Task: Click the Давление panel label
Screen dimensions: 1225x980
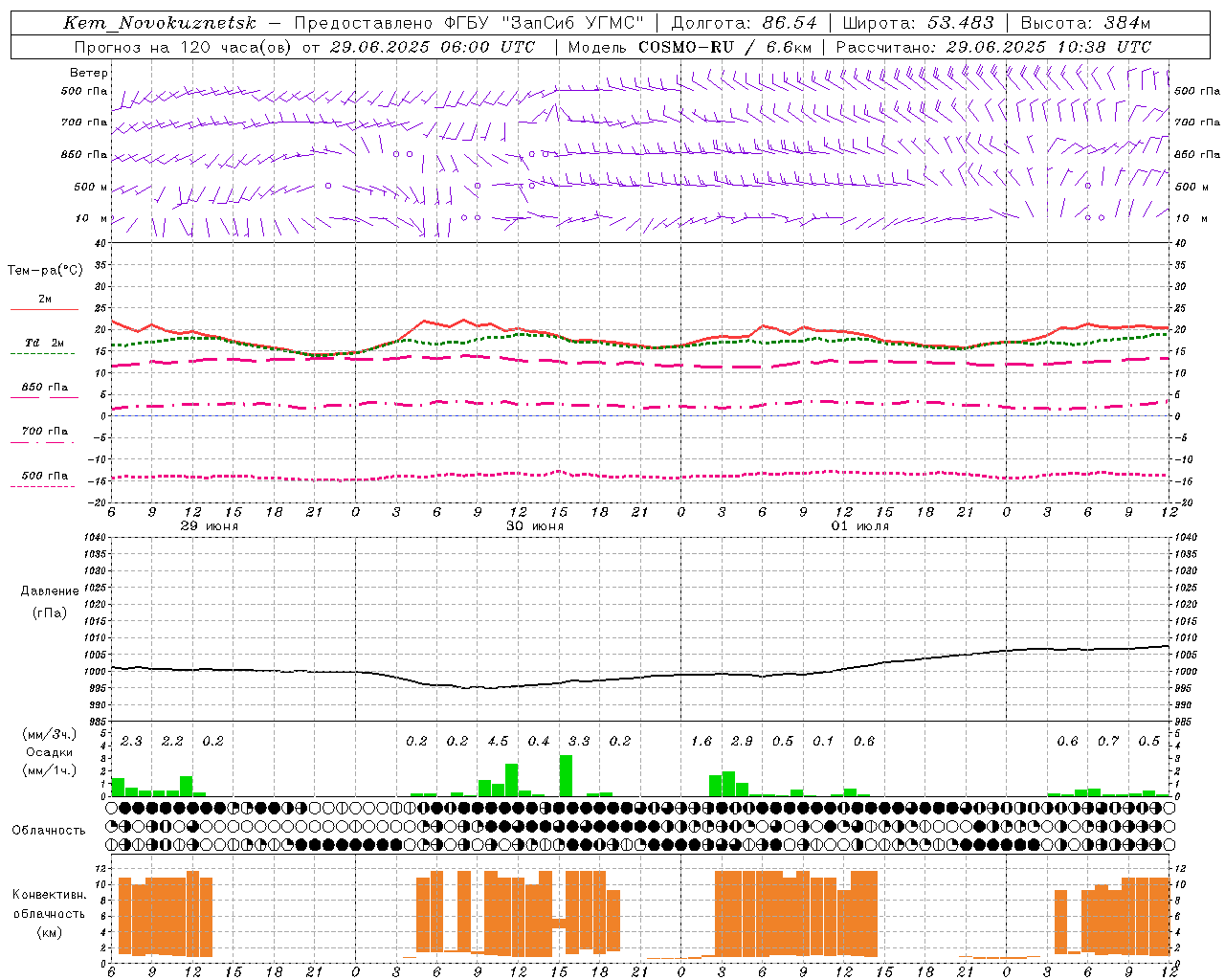Action: [50, 591]
